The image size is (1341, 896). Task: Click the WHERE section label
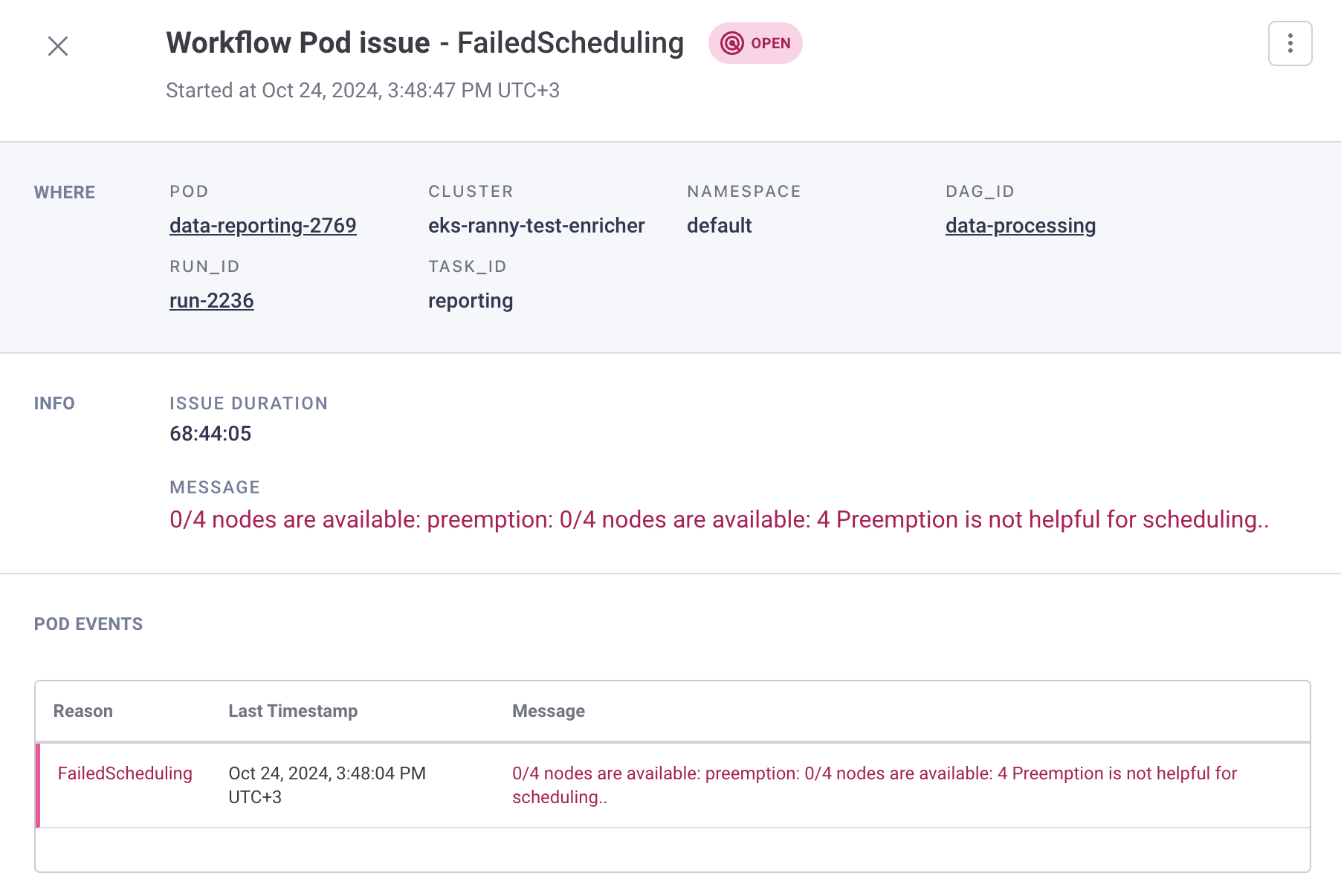(x=65, y=192)
